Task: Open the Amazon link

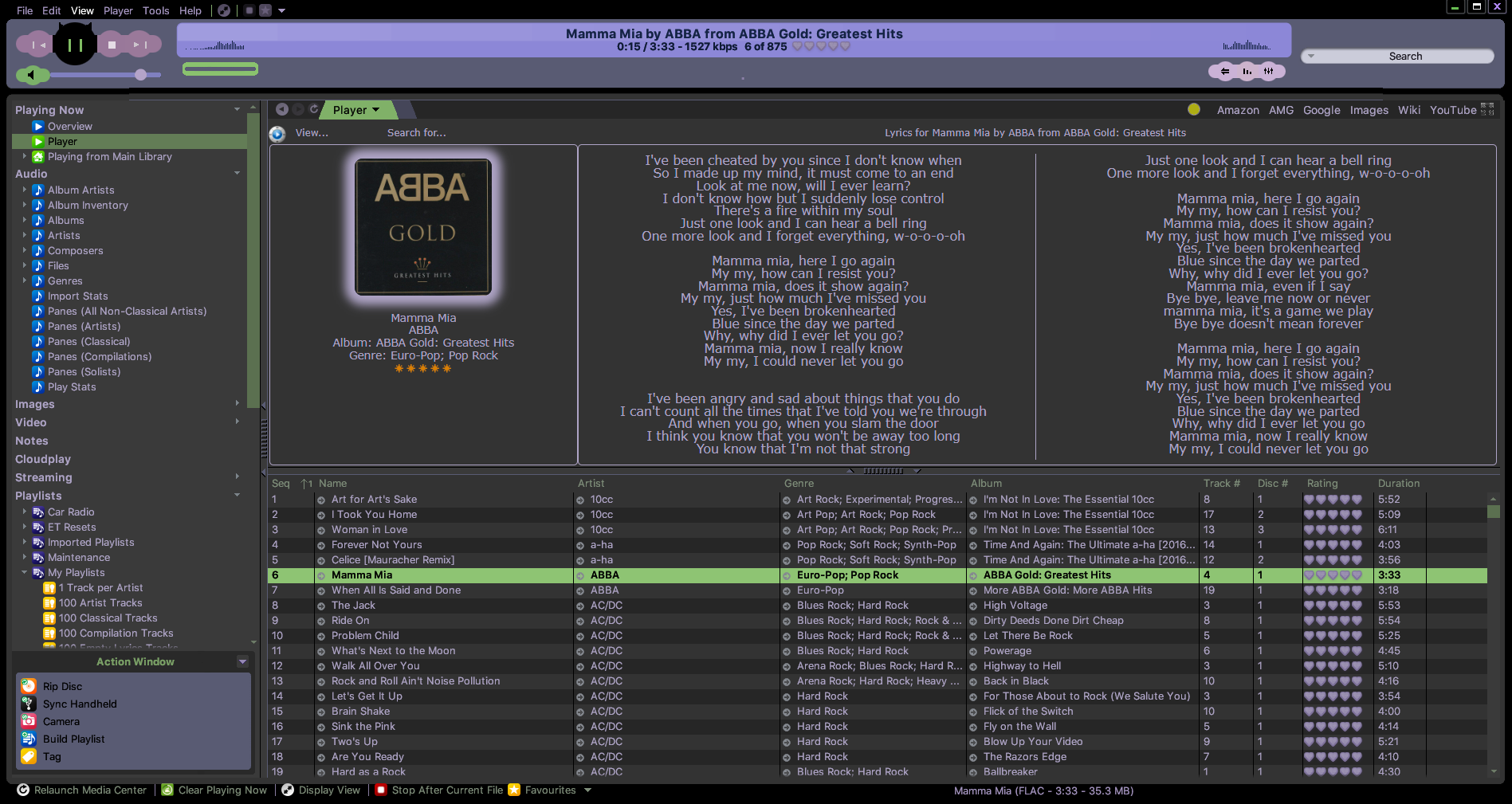Action: (x=1238, y=110)
